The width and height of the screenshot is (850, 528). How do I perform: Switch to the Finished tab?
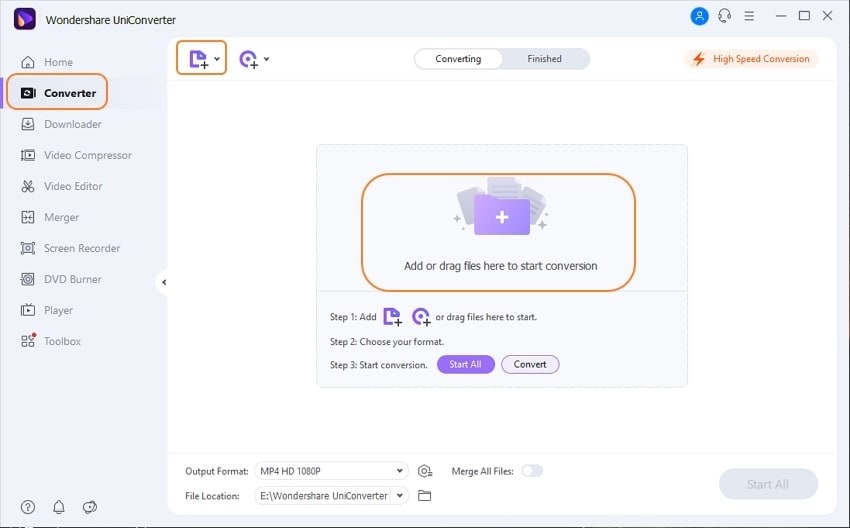point(544,59)
